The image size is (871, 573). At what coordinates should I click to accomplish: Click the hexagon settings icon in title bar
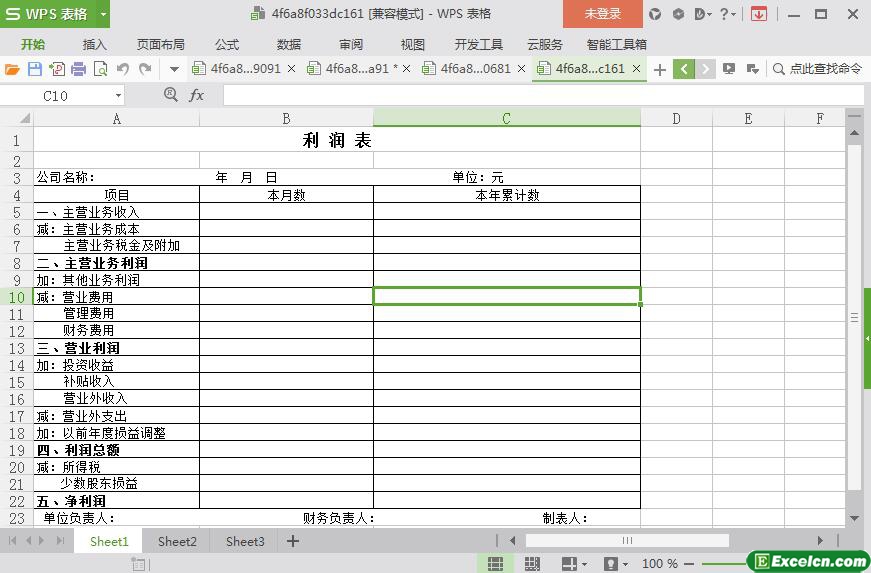[x=678, y=14]
